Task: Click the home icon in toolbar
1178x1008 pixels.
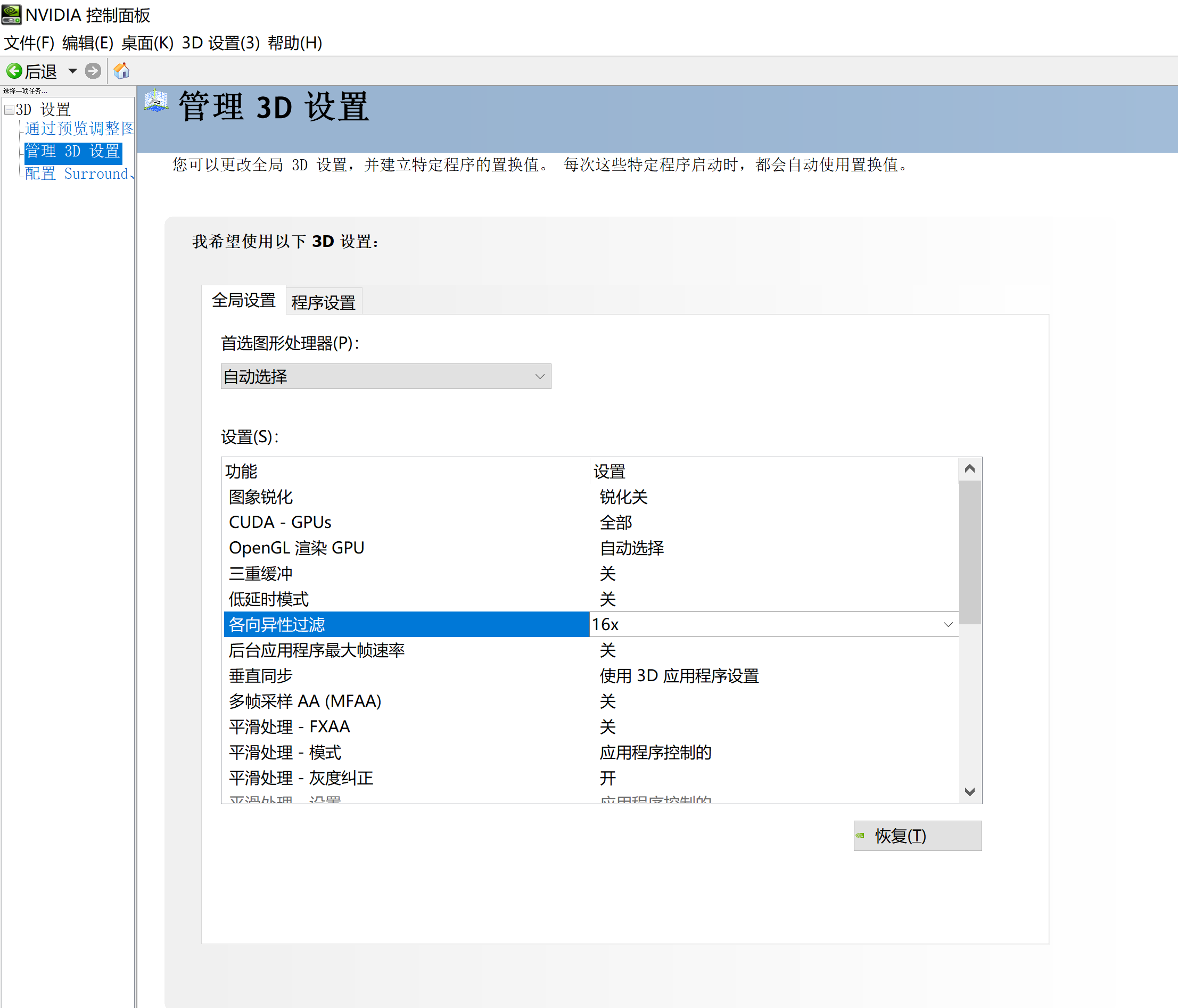Action: pyautogui.click(x=121, y=71)
